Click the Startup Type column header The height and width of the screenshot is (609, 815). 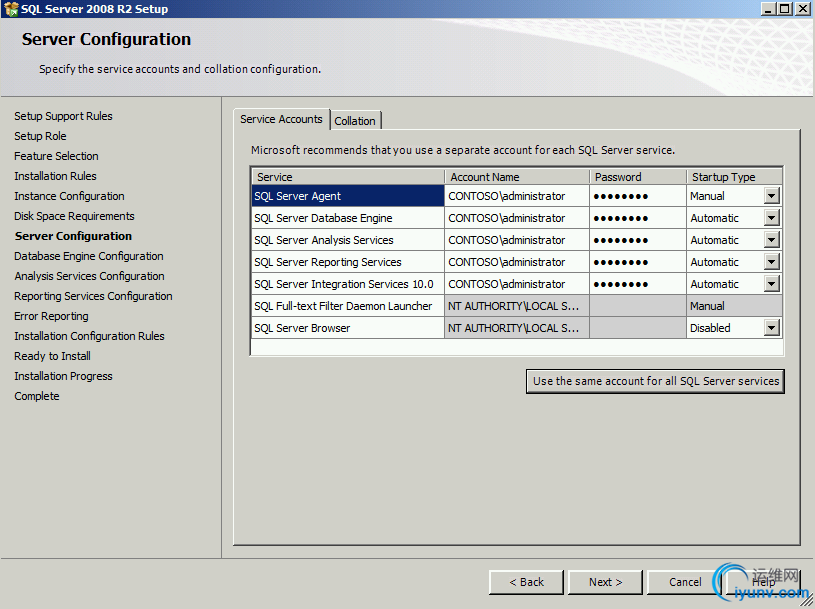point(734,177)
